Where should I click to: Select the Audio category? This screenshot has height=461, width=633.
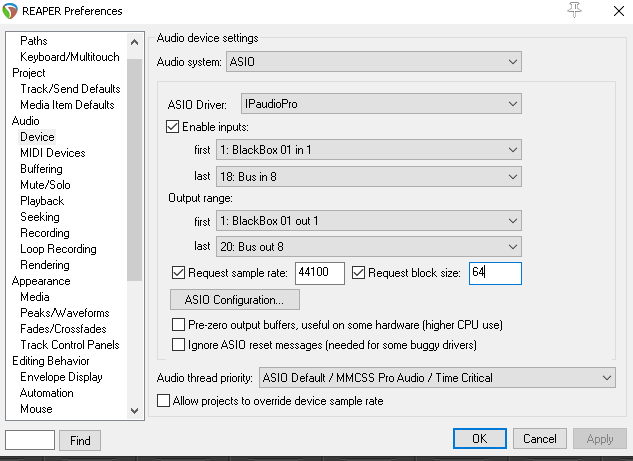26,121
